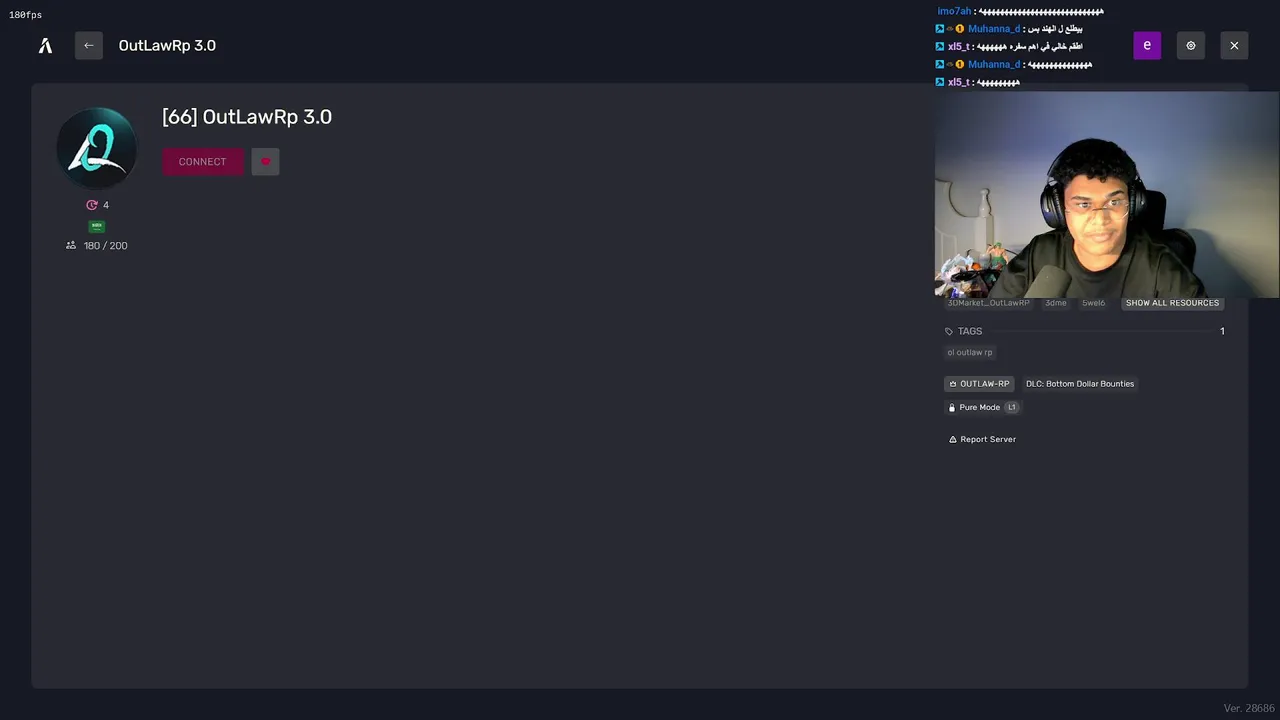
Task: Click the 3dme resource chip
Action: 1055,303
